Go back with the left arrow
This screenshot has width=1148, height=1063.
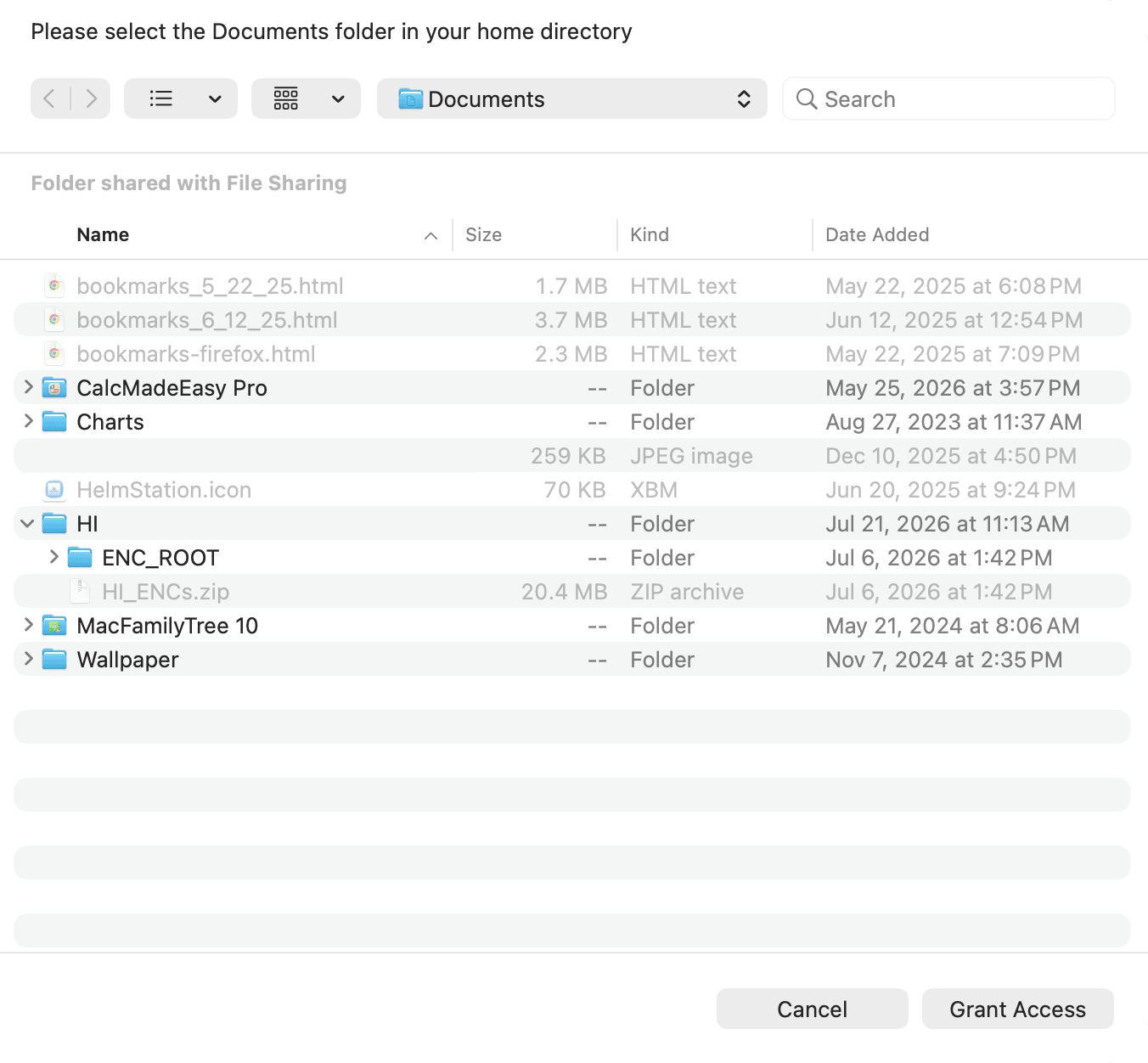point(49,98)
